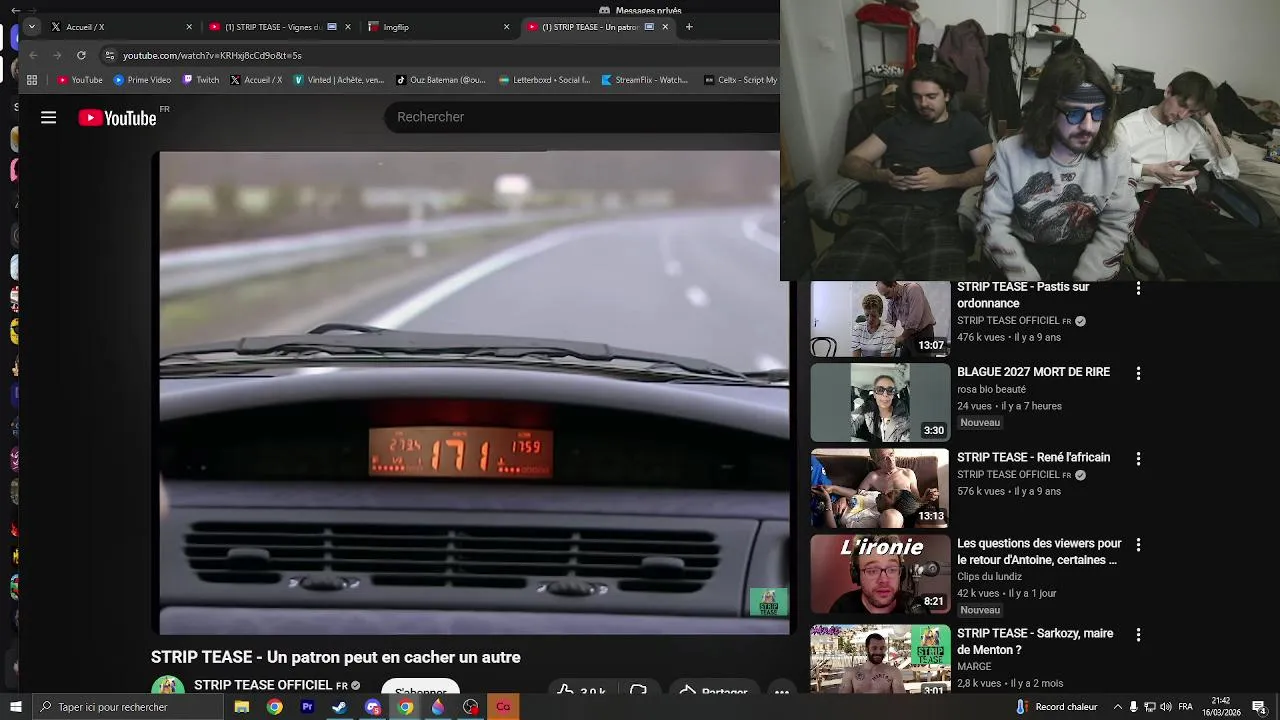The image size is (1280, 720).
Task: Click Chrome's forward arrow button
Action: pyautogui.click(x=57, y=55)
